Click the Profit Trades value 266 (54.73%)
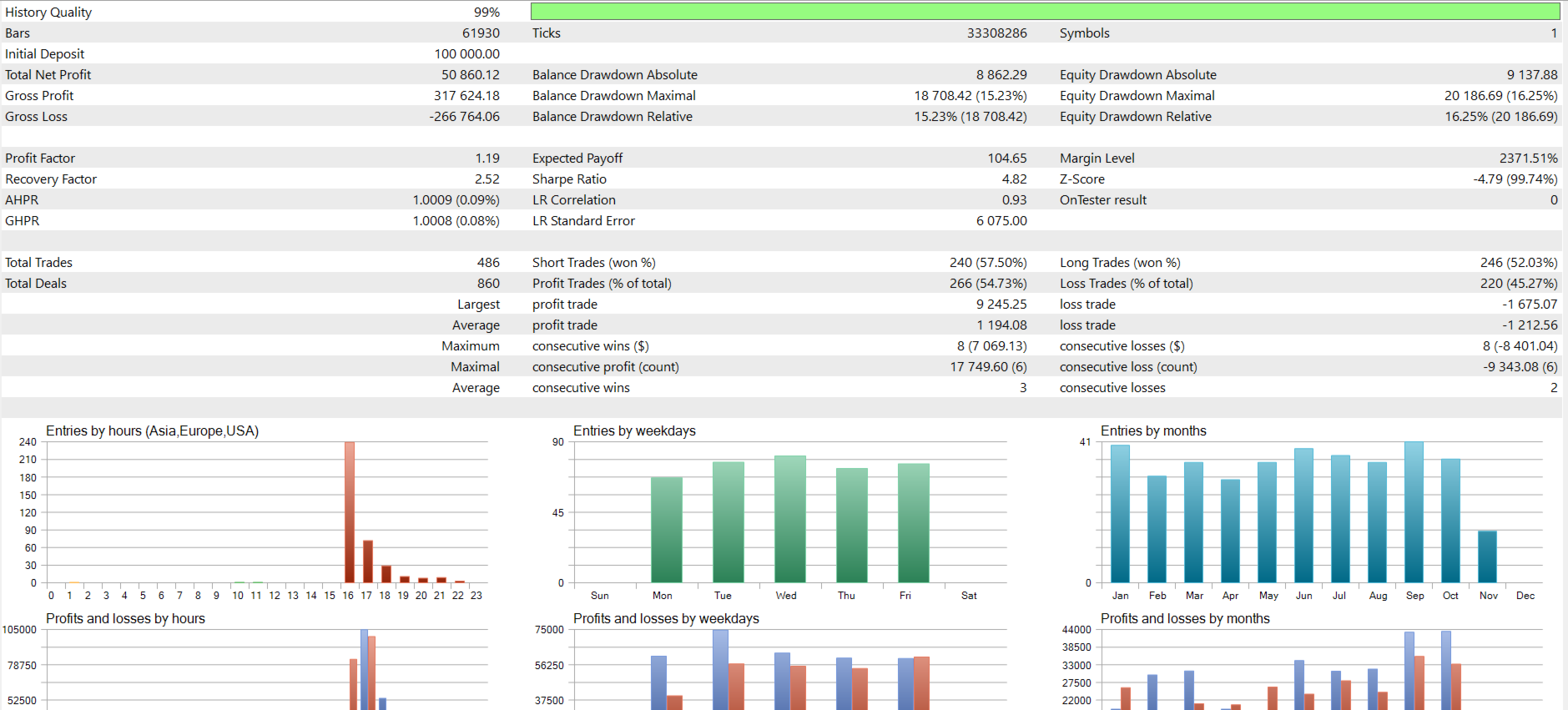Viewport: 1568px width, 710px height. click(988, 284)
